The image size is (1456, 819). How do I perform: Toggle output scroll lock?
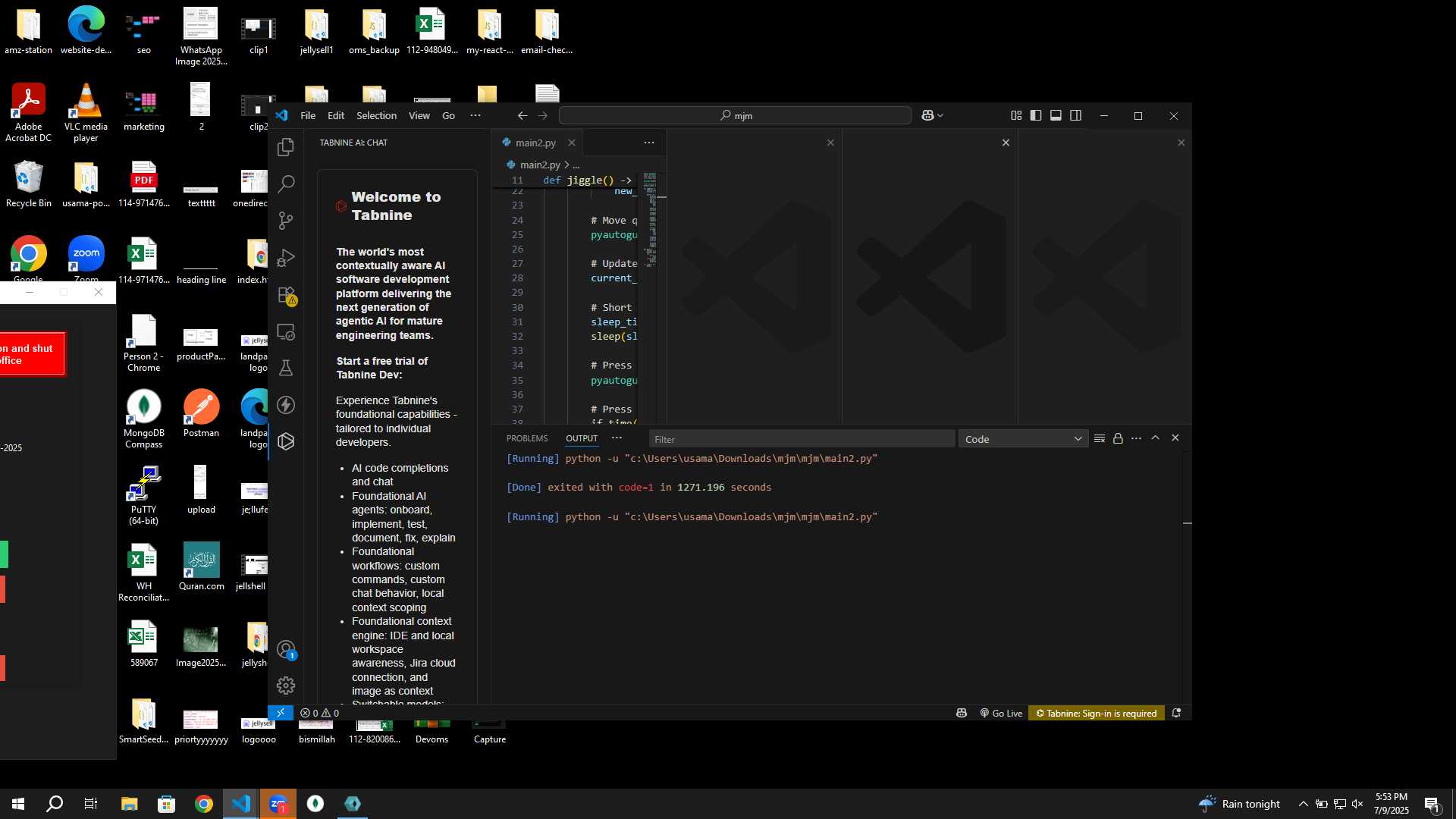pos(1118,438)
